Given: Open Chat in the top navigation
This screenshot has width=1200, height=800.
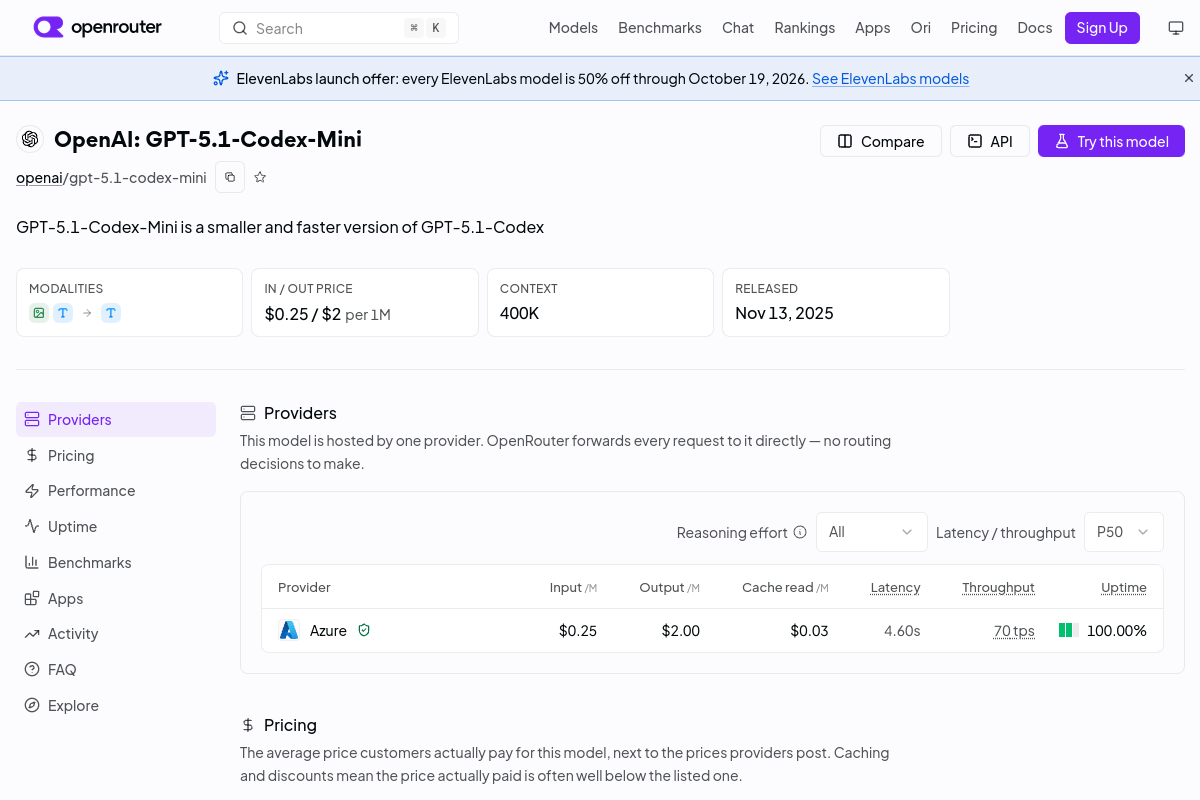Looking at the screenshot, I should pyautogui.click(x=738, y=28).
